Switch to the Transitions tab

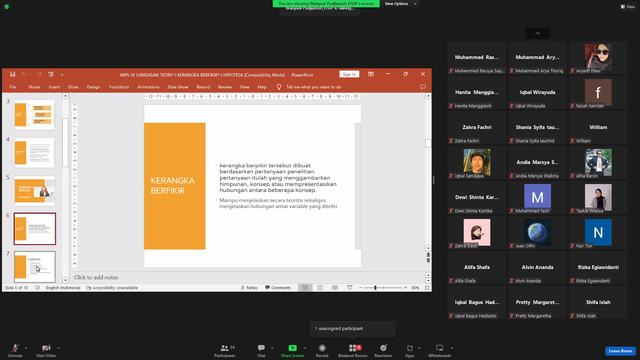pos(119,87)
